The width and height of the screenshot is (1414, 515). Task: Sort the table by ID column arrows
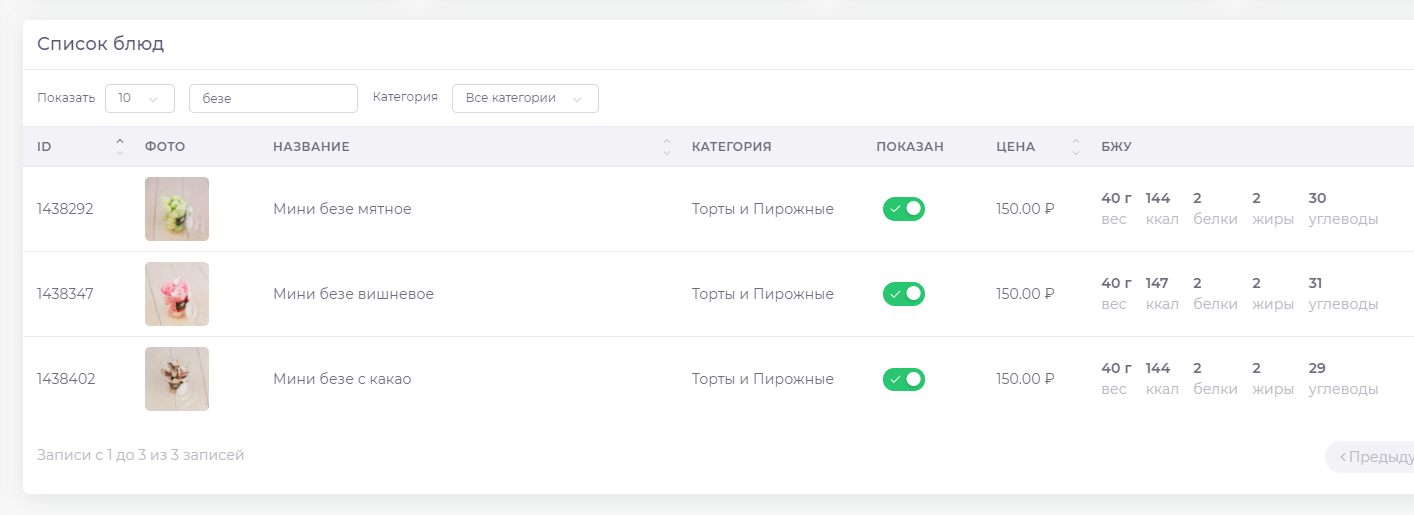[x=120, y=147]
